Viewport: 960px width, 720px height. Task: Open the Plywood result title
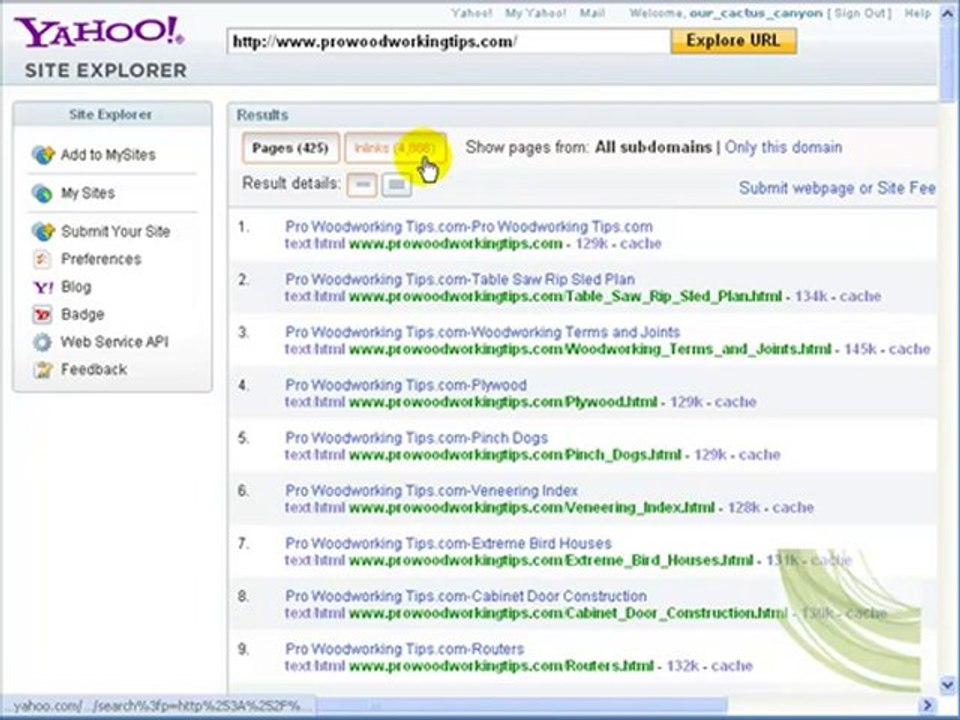[406, 385]
